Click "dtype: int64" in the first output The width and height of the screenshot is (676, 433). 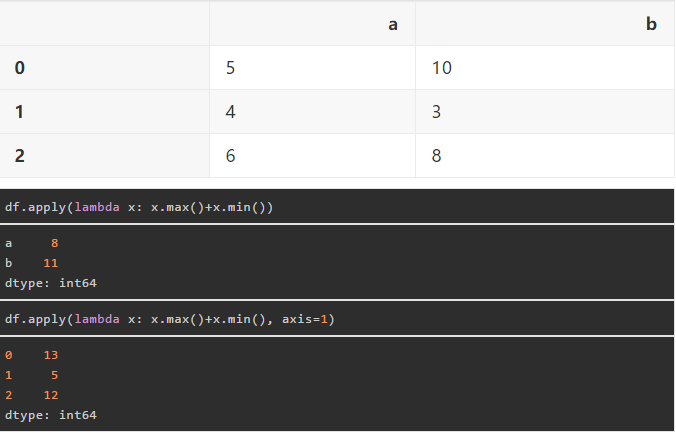(51, 282)
